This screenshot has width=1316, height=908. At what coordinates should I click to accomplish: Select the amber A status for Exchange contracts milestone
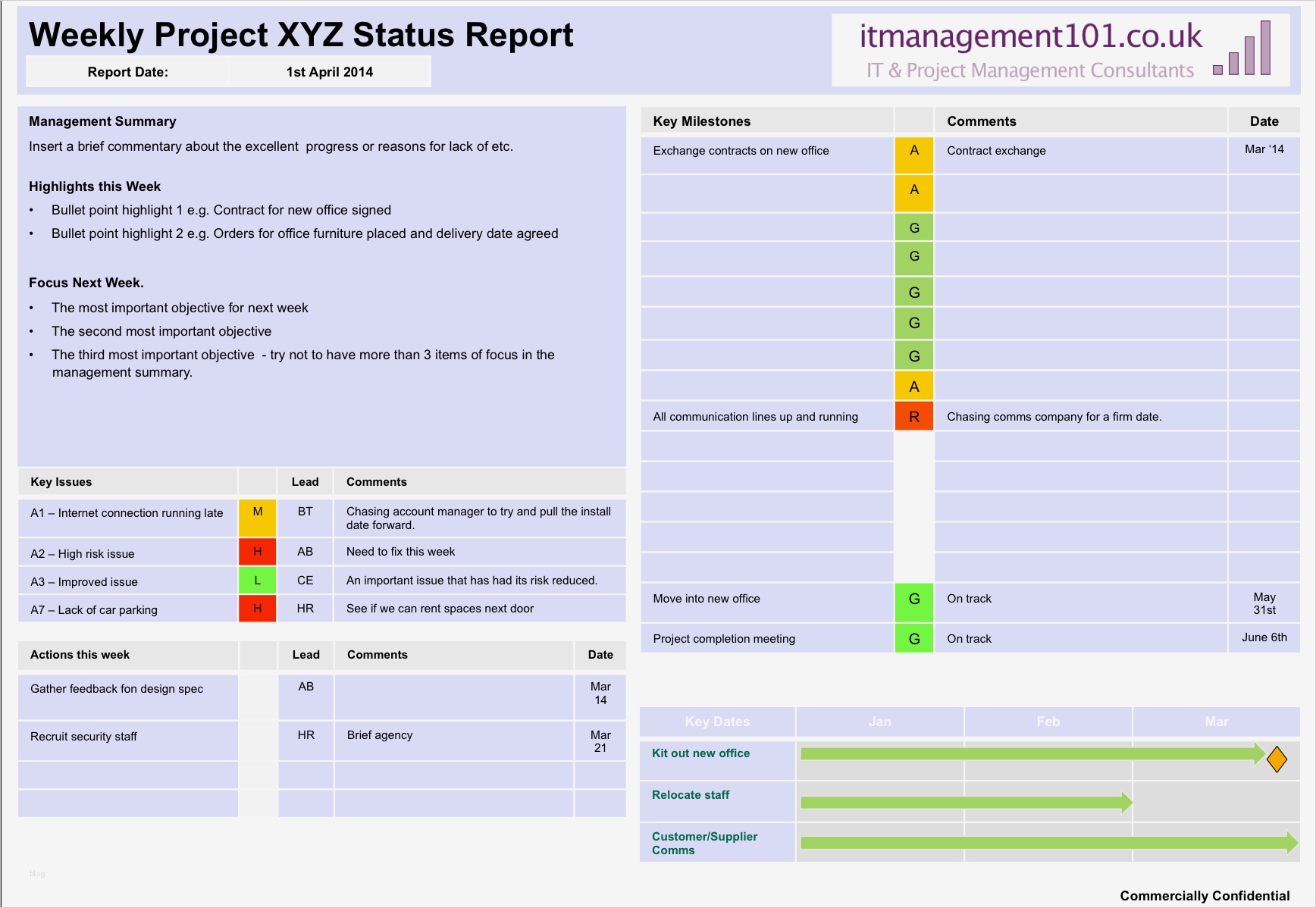pyautogui.click(x=914, y=155)
